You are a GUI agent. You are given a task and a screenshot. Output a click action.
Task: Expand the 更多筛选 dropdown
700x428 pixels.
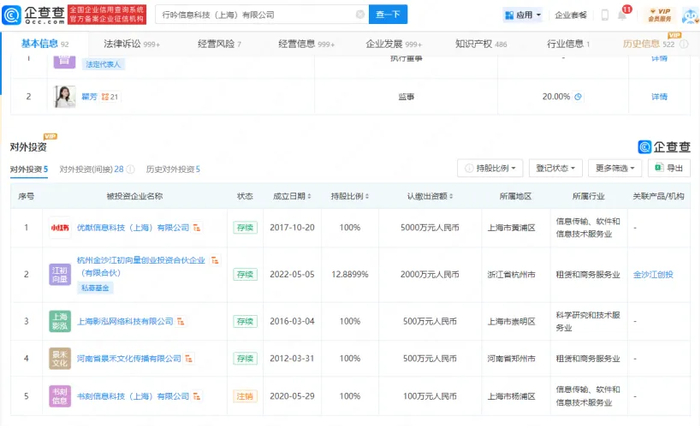pos(614,169)
